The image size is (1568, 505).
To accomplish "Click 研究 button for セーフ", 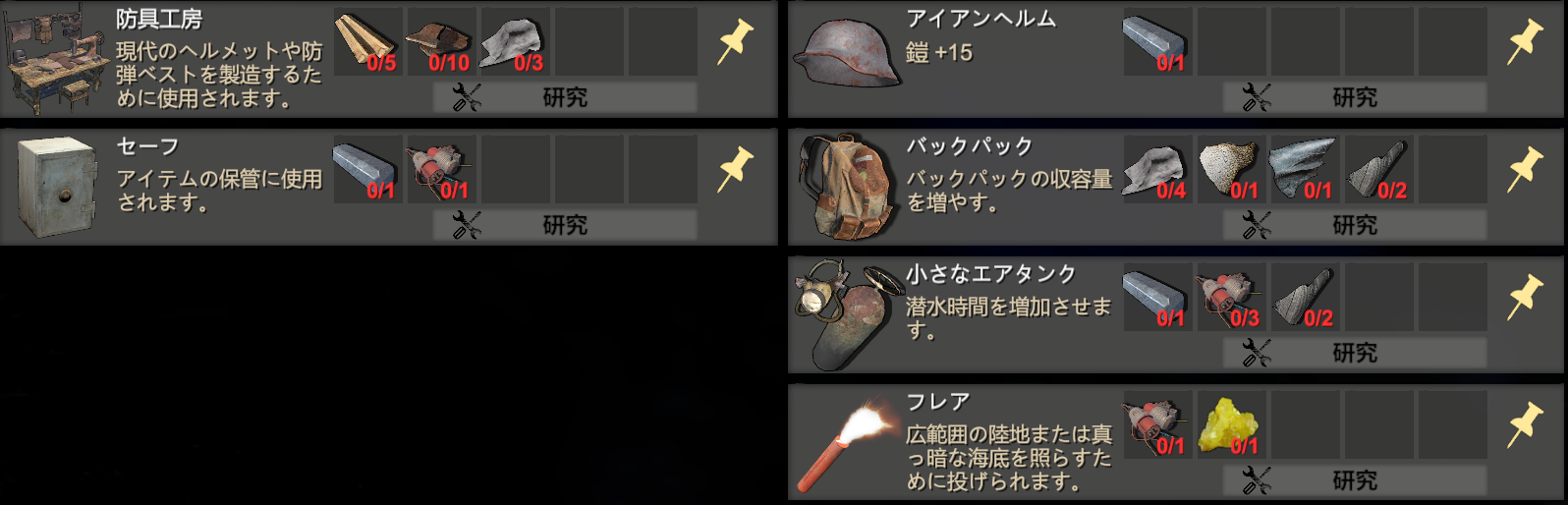I will [565, 225].
